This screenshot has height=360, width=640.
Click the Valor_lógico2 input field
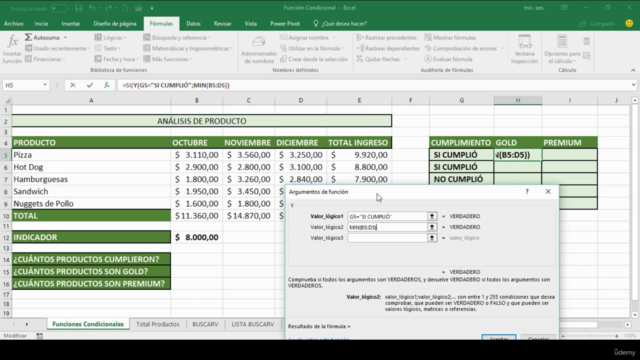(387, 227)
